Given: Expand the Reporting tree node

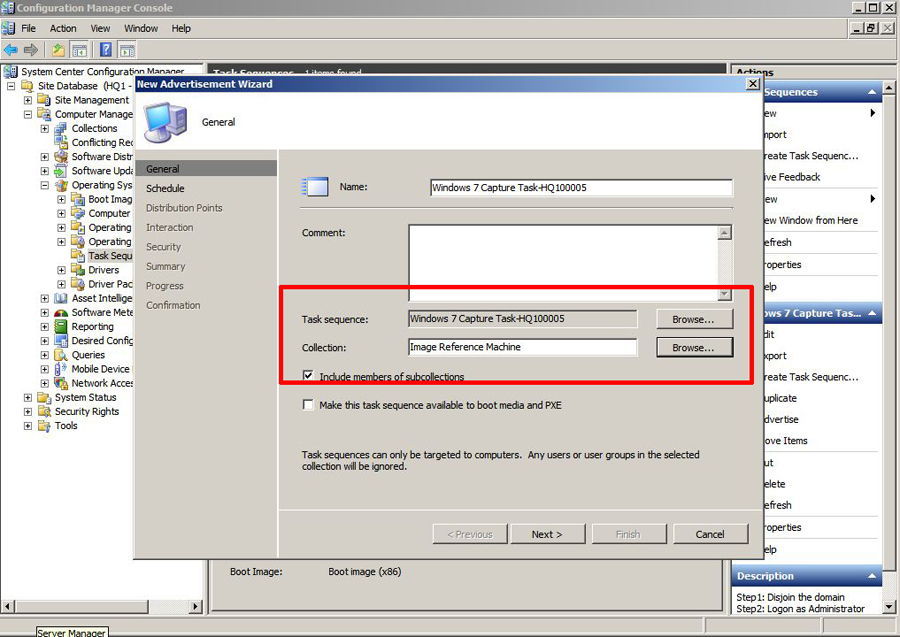Looking at the screenshot, I should coord(45,327).
